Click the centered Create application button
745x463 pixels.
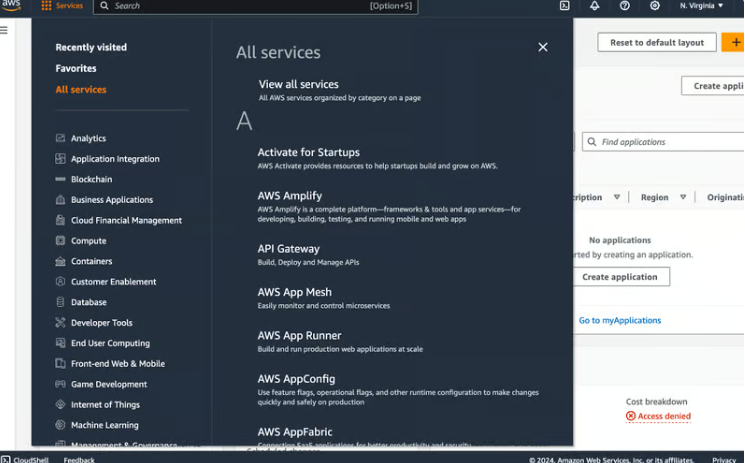click(620, 277)
